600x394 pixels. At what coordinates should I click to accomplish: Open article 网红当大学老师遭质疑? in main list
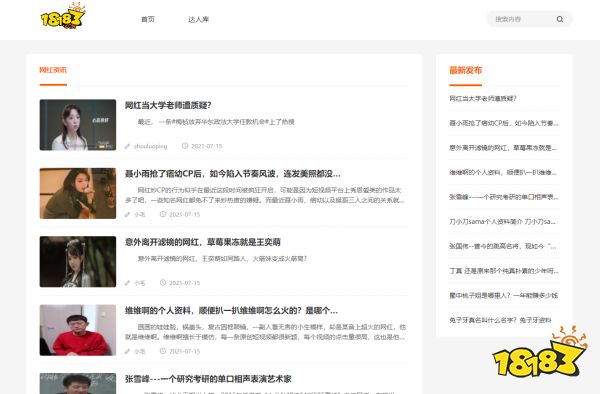click(168, 105)
